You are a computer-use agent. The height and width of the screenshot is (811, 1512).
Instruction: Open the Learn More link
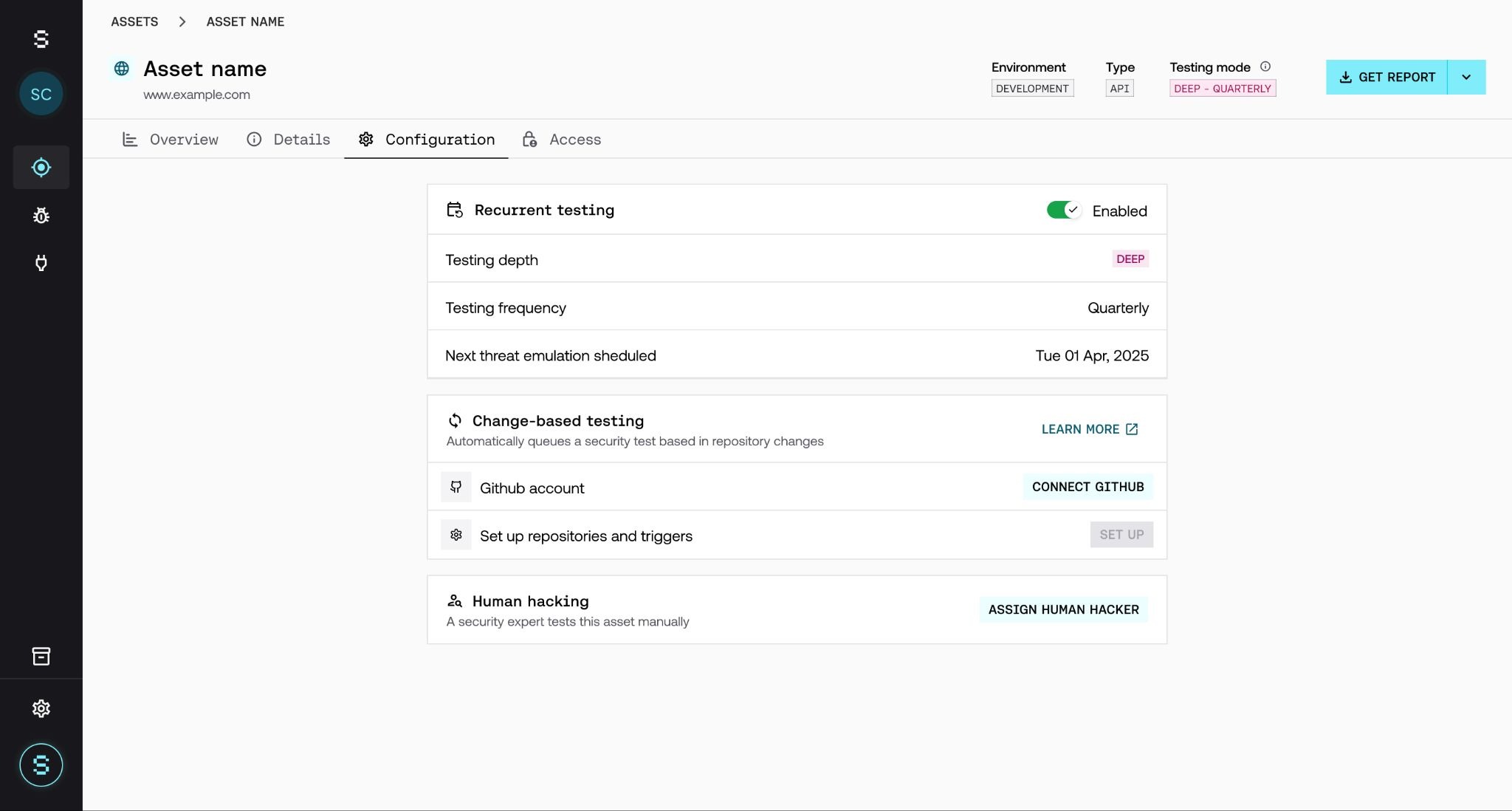coord(1090,429)
